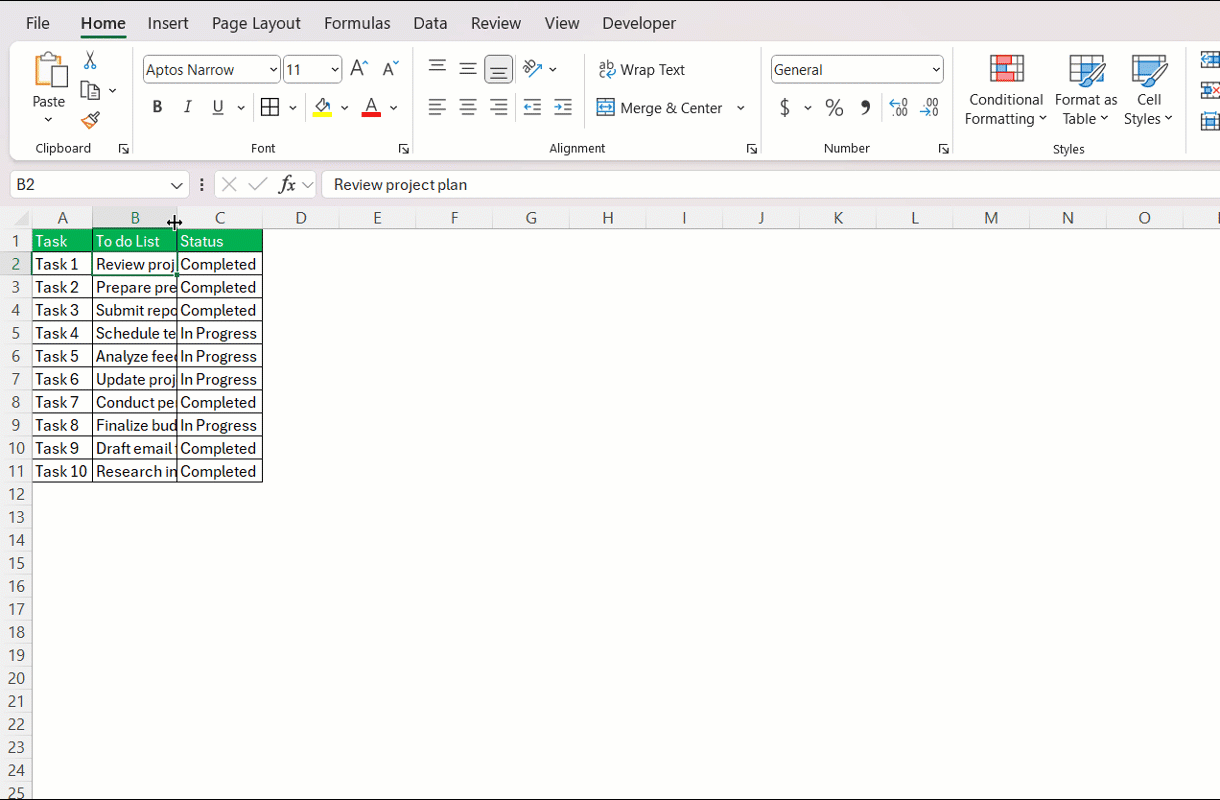This screenshot has height=800, width=1220.
Task: Switch to the Data tab
Action: pos(430,23)
